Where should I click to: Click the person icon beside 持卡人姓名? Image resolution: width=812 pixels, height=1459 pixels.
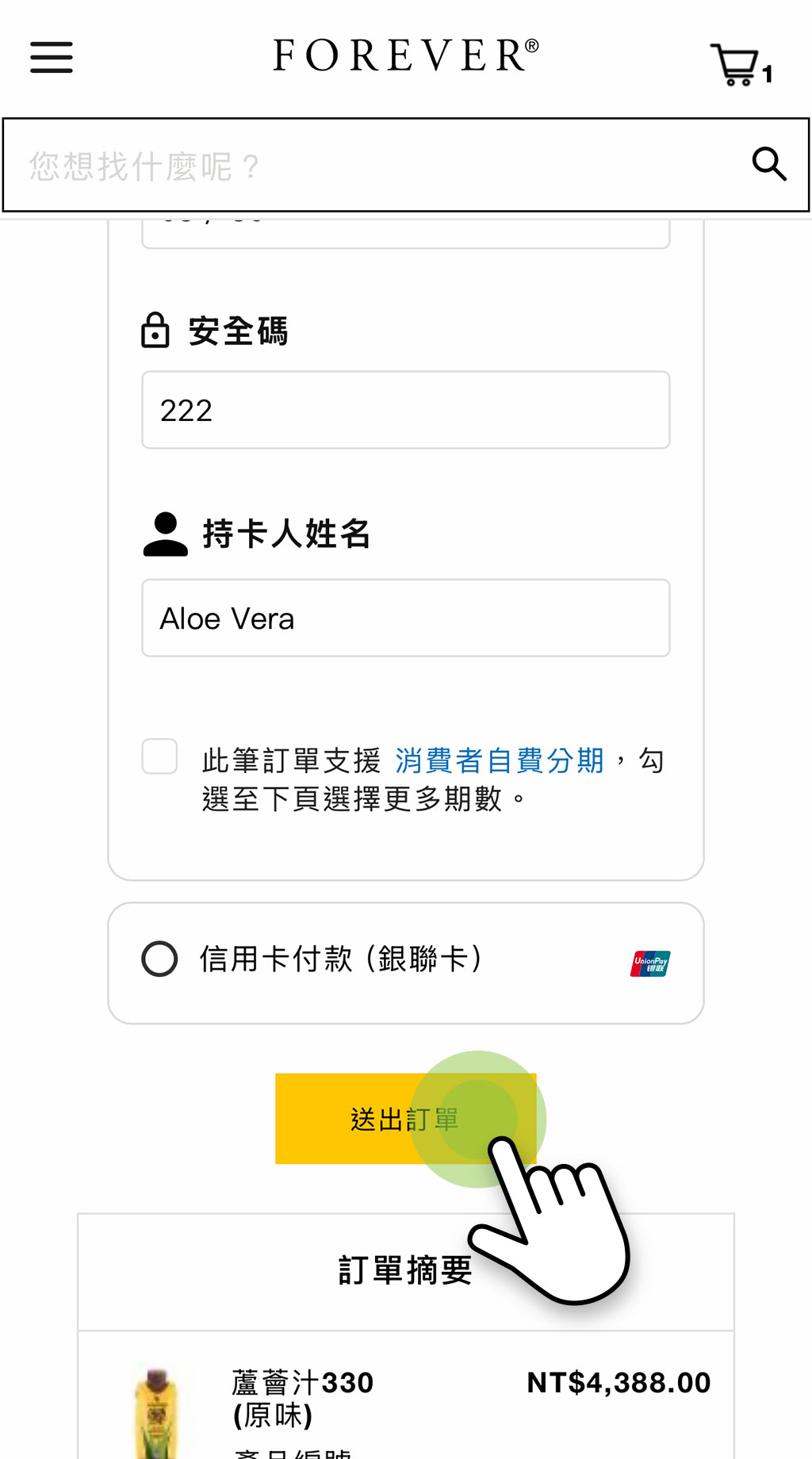[x=165, y=534]
